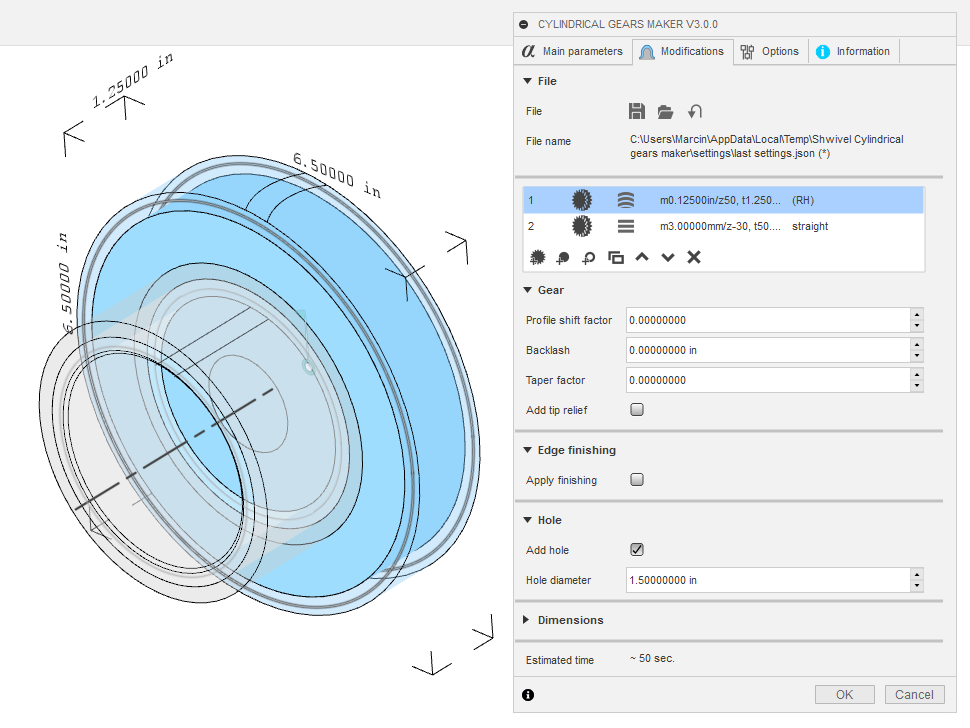Viewport: 970px width, 728px height.
Task: Collapse the Hole section
Action: click(x=528, y=520)
